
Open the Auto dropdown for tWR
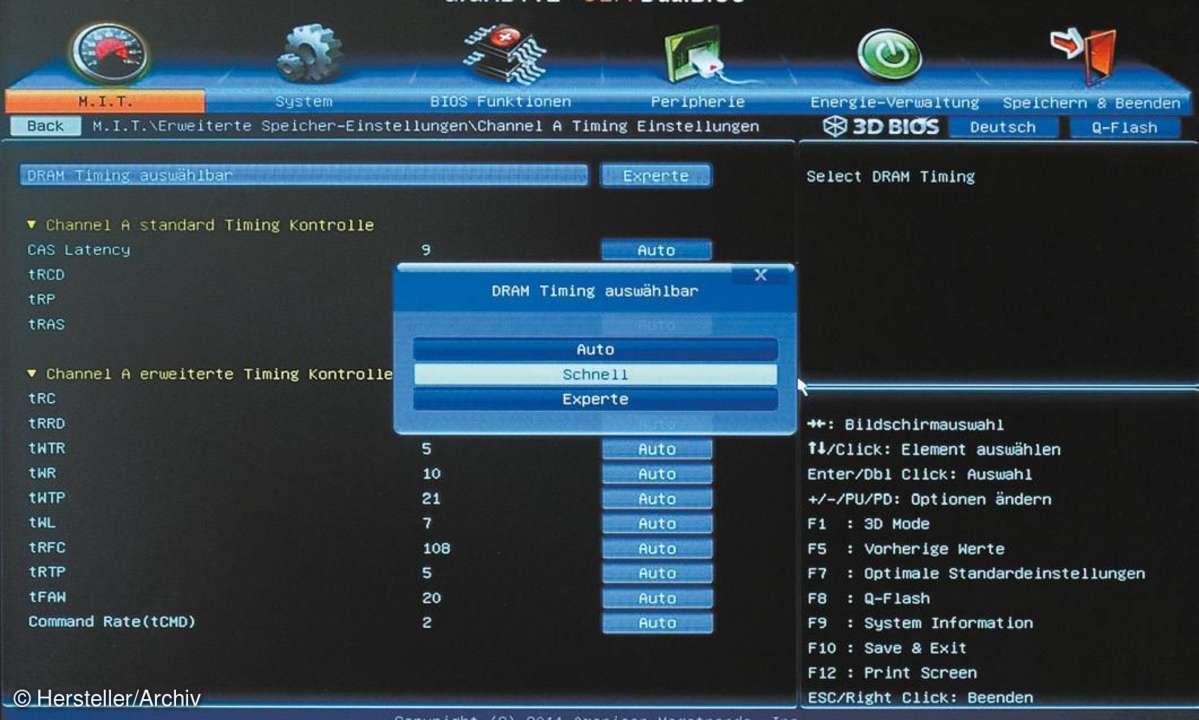pyautogui.click(x=657, y=474)
